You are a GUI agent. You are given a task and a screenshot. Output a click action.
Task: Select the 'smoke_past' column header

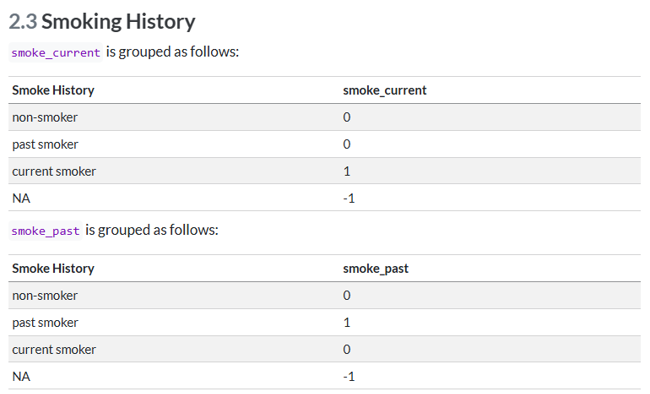[x=376, y=269]
